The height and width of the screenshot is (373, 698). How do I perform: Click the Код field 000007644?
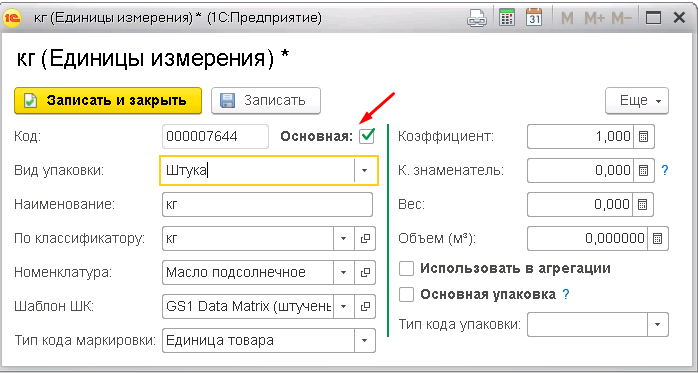click(x=215, y=136)
